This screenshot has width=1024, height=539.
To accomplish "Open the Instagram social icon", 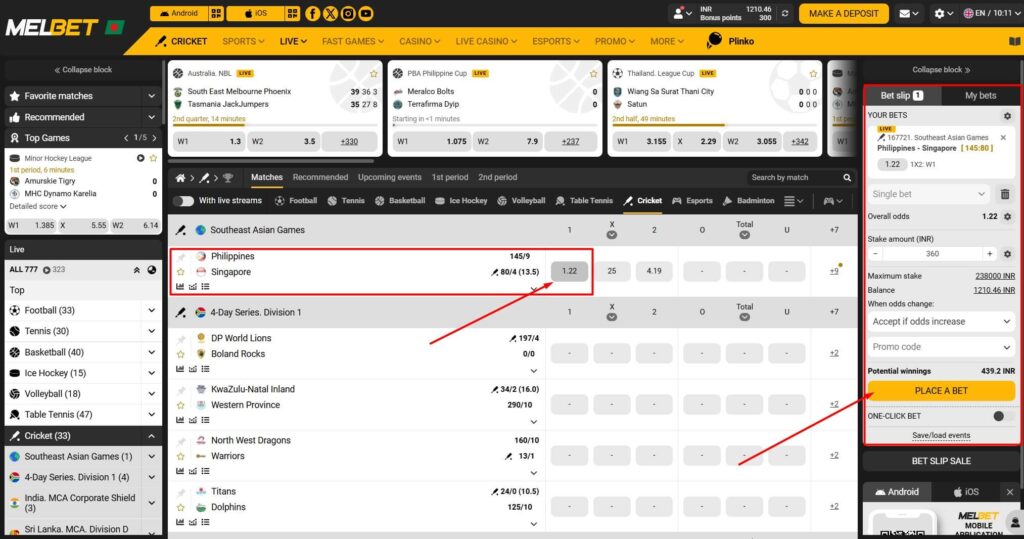I will (348, 13).
